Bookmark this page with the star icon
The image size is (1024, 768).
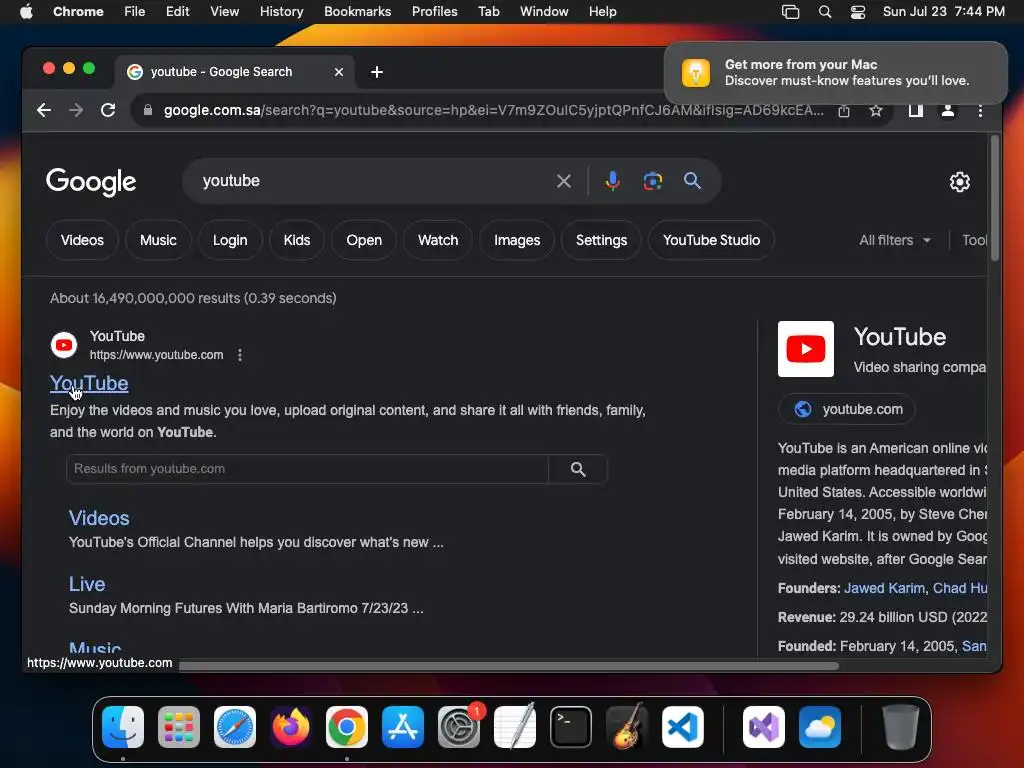876,111
